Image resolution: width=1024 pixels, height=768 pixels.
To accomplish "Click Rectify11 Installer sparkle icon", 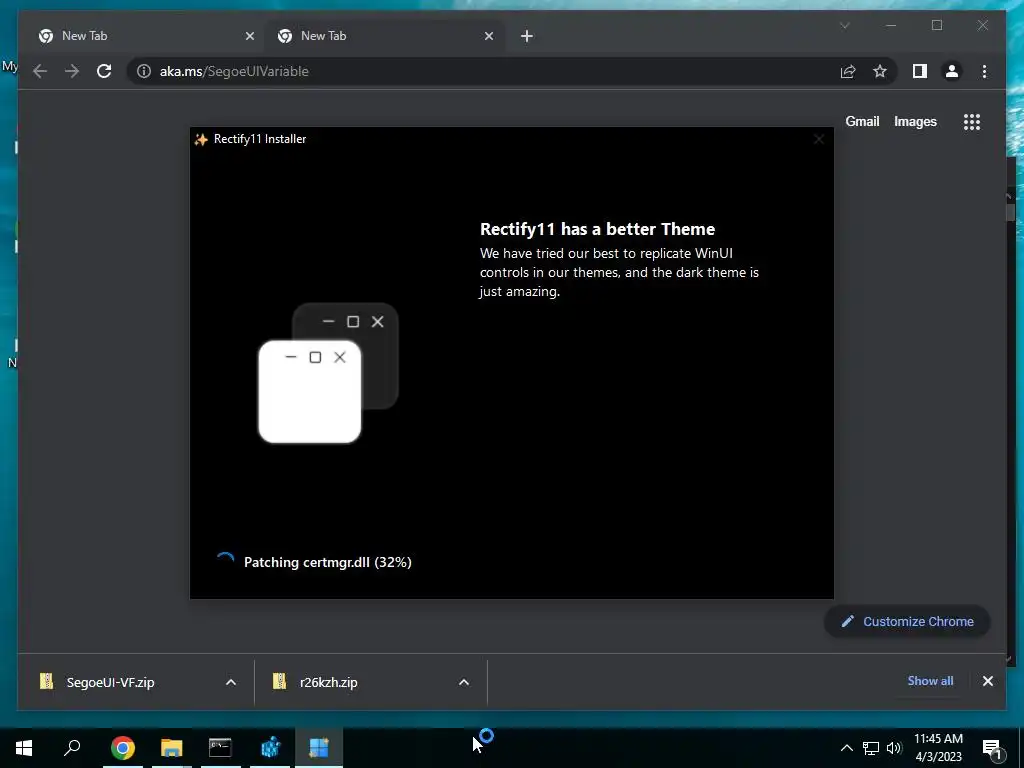I will pyautogui.click(x=201, y=139).
